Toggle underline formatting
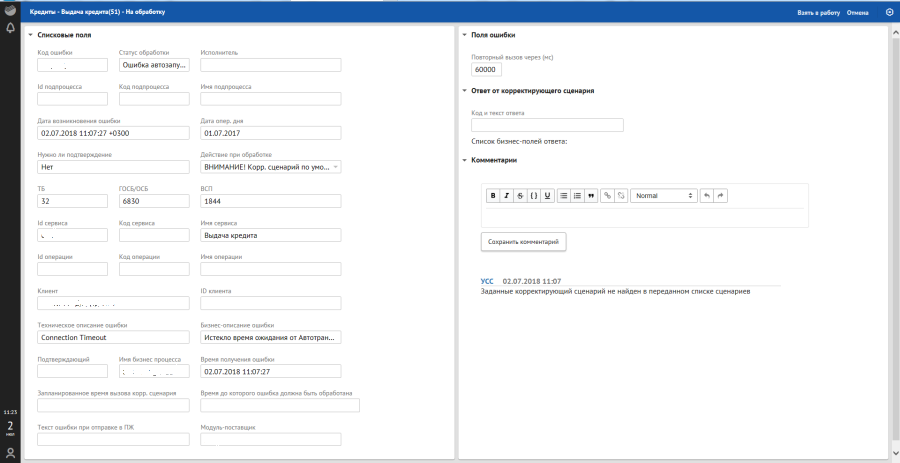 [x=548, y=196]
